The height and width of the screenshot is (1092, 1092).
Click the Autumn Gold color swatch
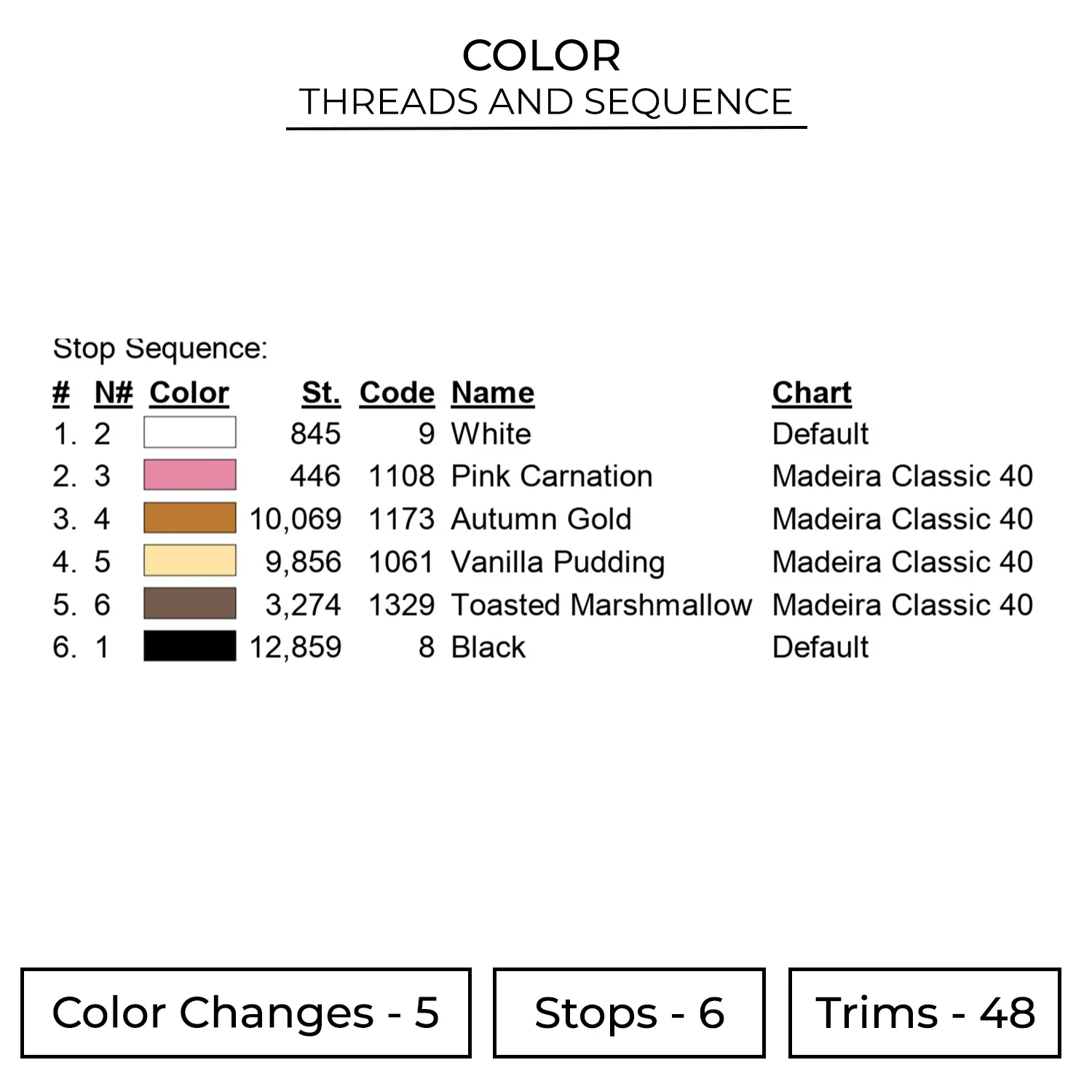189,518
